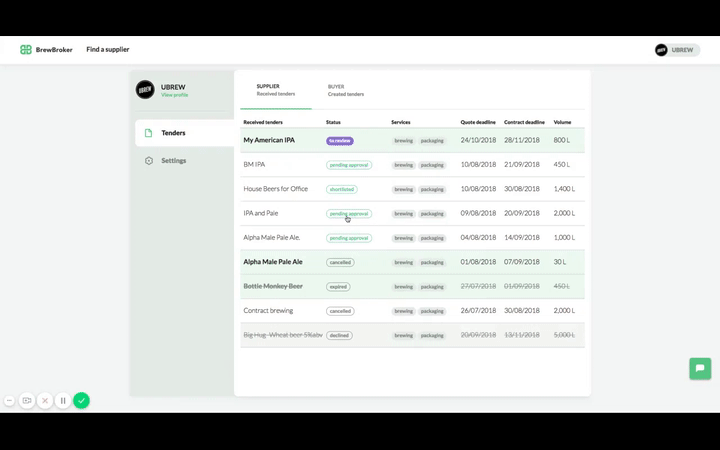Click the Settings gear icon in sidebar
Screen dimensions: 720x450
pos(149,161)
